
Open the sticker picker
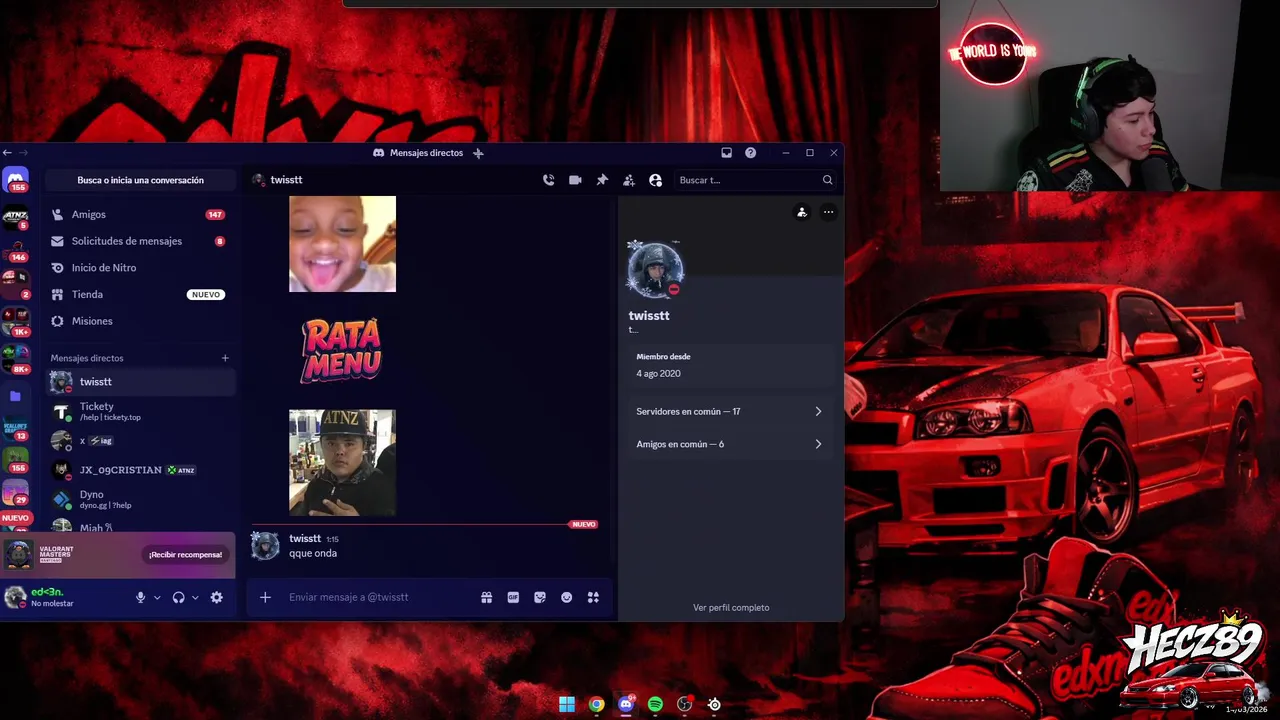pos(540,597)
